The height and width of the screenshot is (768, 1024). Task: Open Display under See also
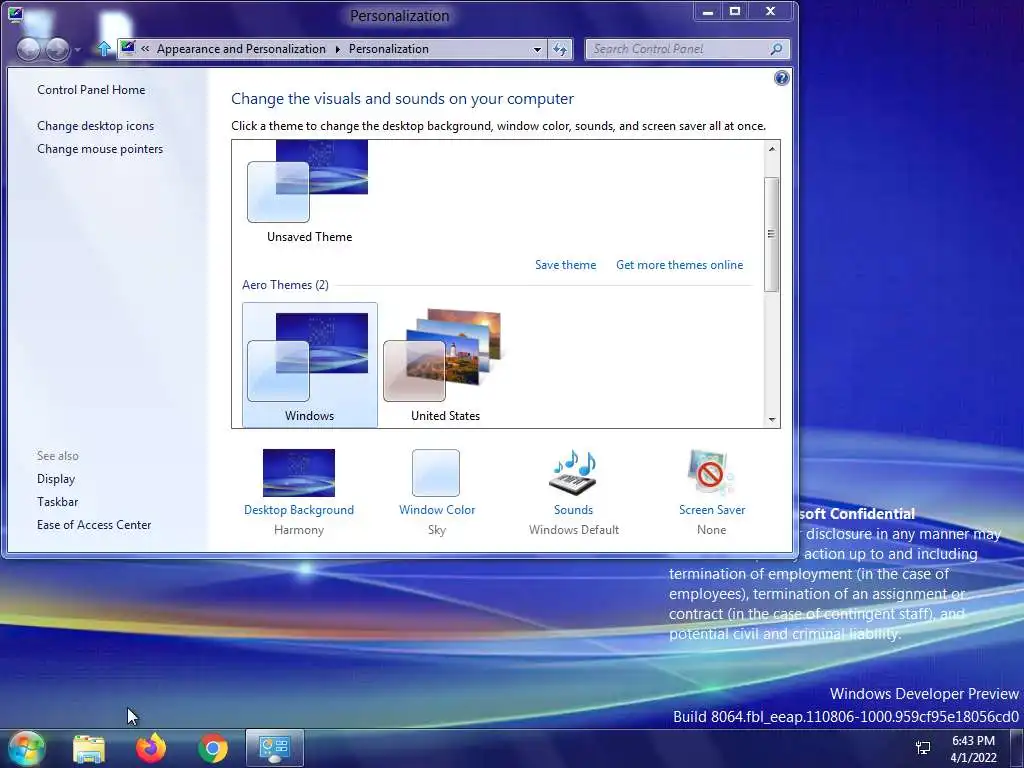click(x=56, y=479)
